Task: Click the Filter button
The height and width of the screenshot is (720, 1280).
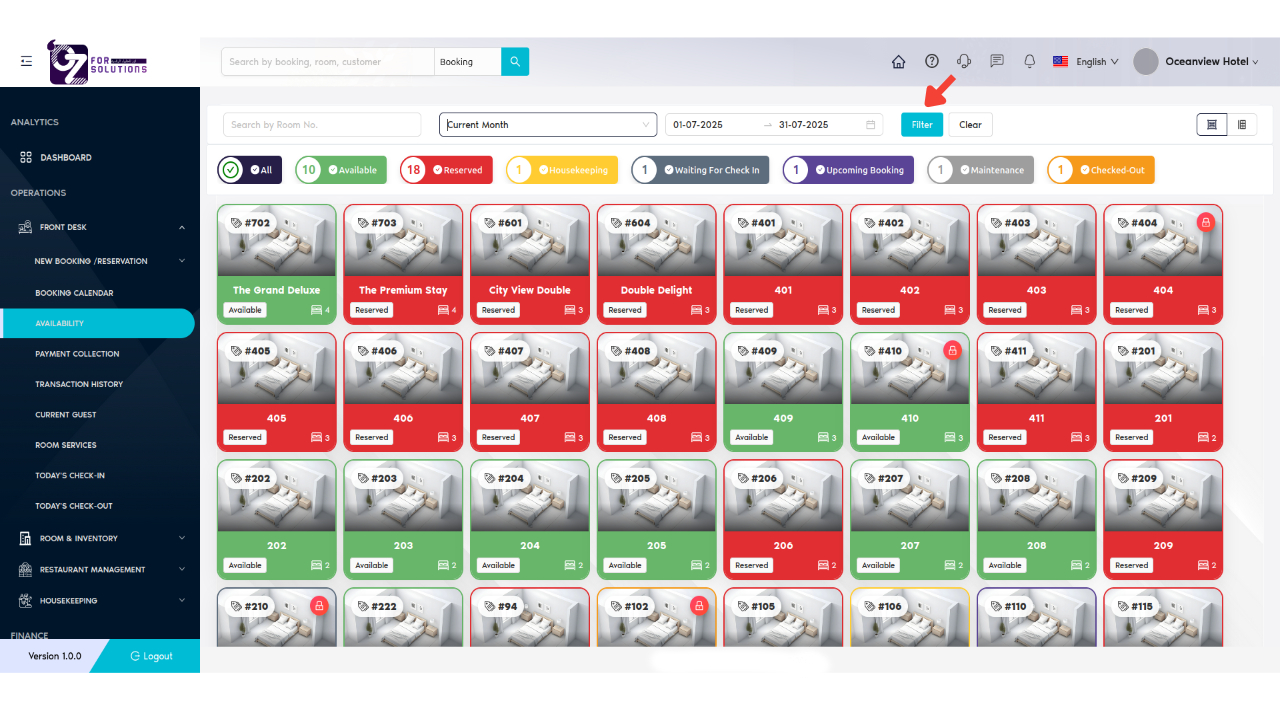Action: (x=921, y=125)
